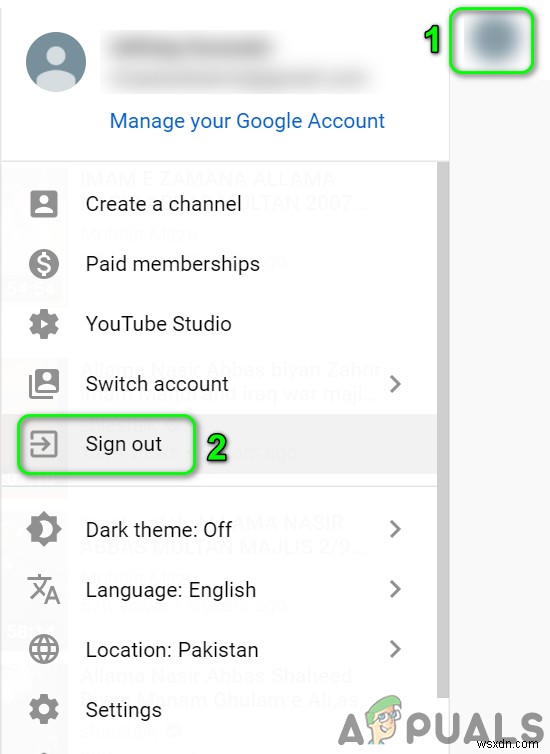
Task: Click the Create a channel person icon
Action: 44,204
